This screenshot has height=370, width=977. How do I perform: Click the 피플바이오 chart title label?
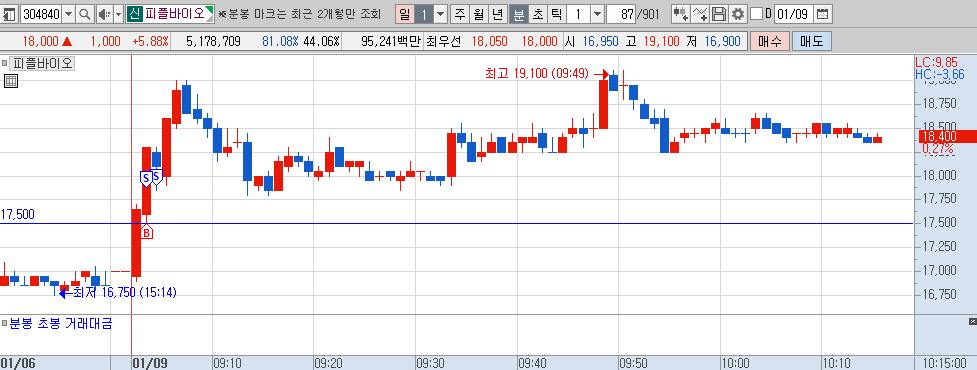pos(41,63)
